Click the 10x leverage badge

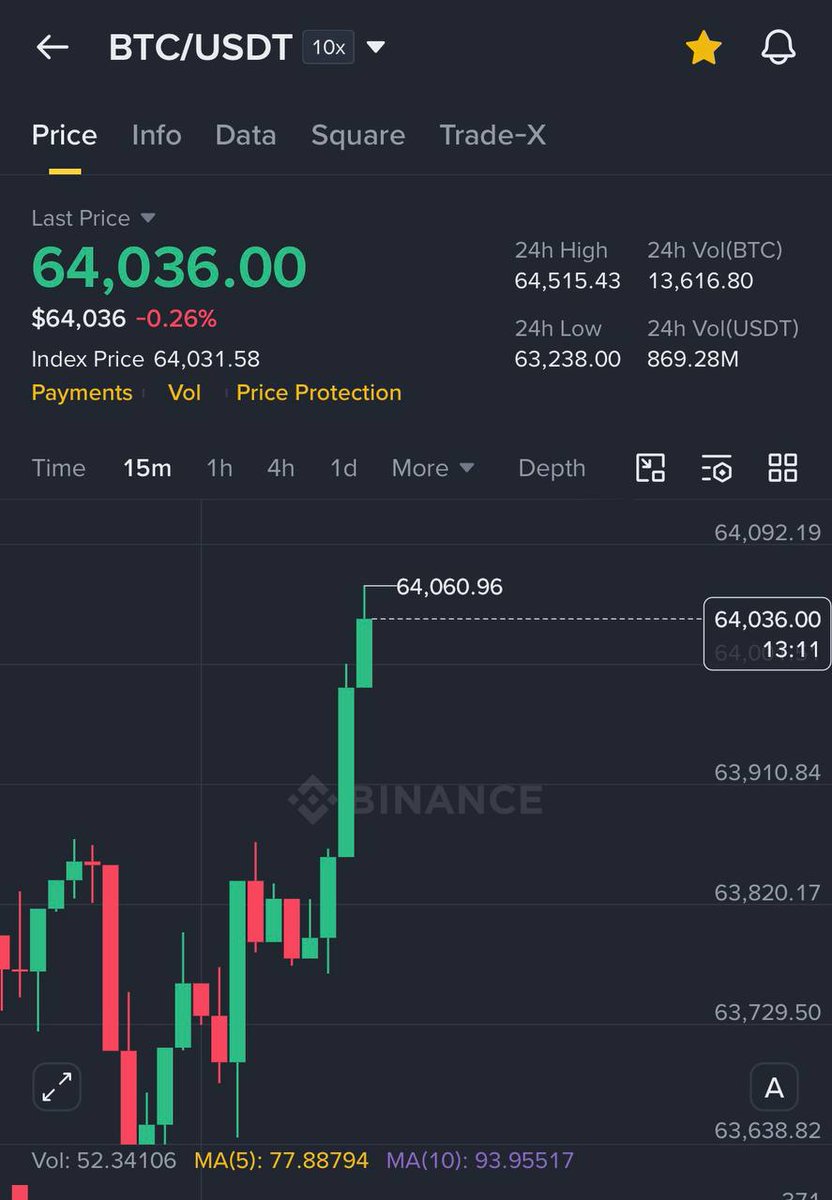pyautogui.click(x=328, y=47)
